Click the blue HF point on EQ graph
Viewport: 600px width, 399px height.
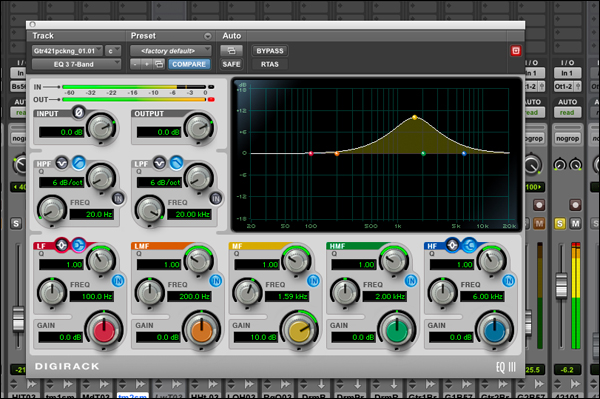464,154
